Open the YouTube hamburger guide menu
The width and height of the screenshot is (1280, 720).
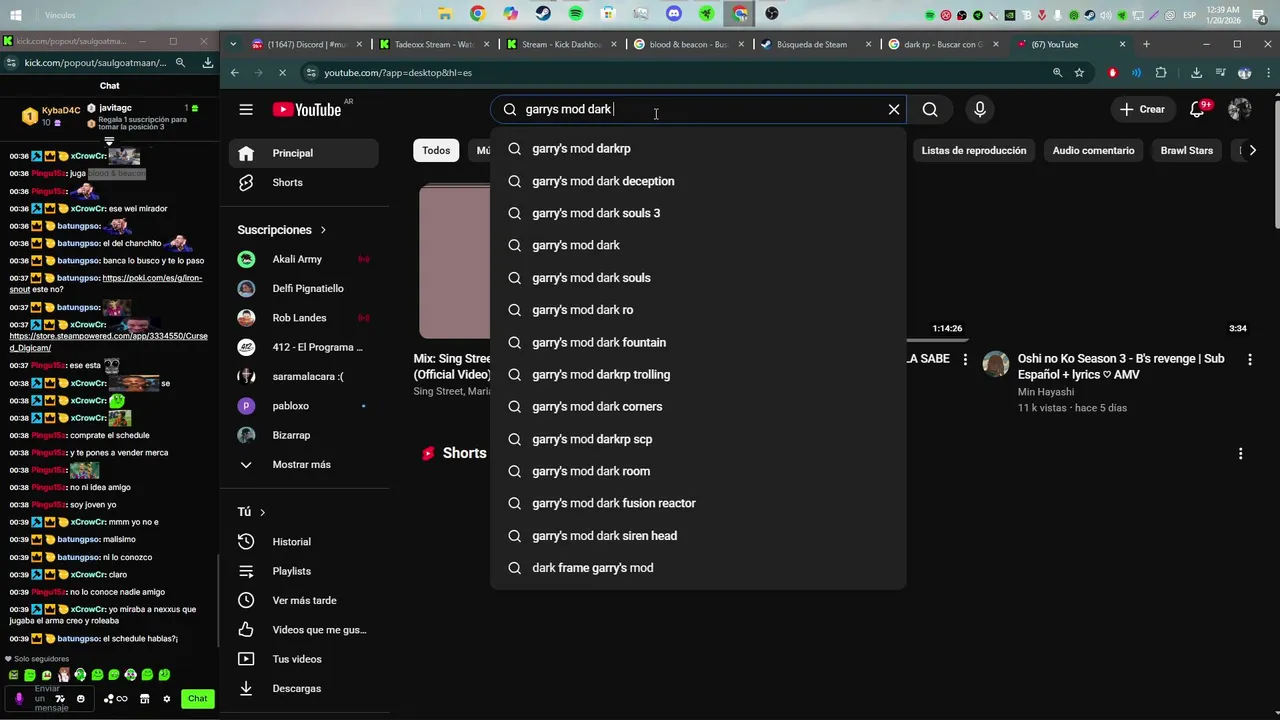(246, 109)
